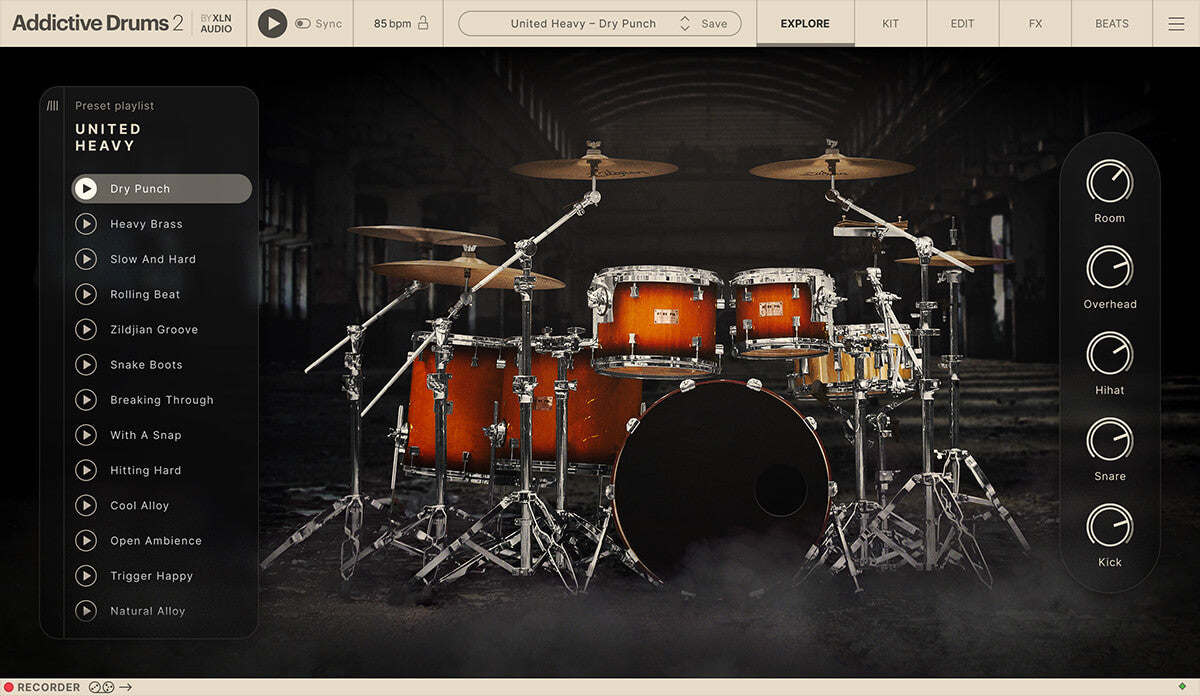Switch to the KIT tab
Screen dimensions: 1200x696
pos(890,24)
